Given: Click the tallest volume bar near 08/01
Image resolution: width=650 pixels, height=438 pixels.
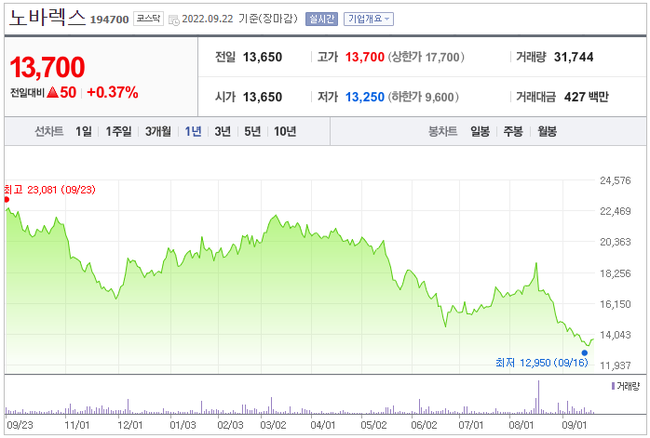Looking at the screenshot, I should tap(538, 397).
